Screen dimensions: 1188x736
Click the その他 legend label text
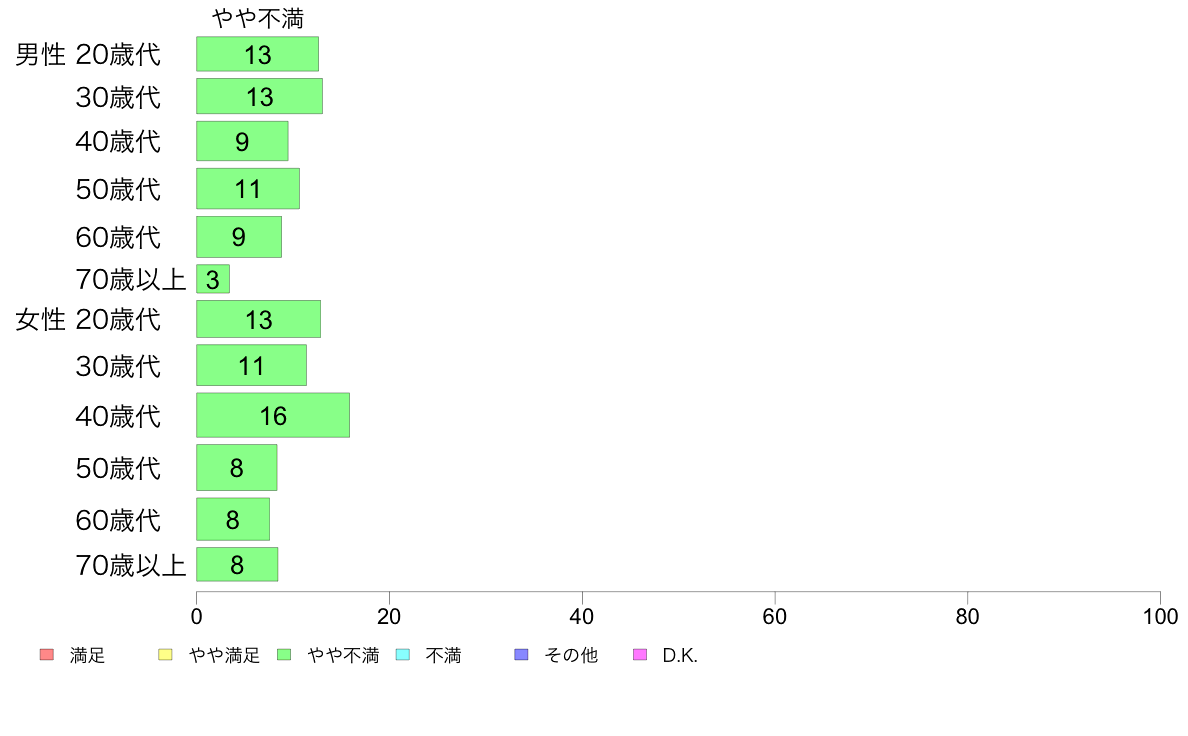point(571,656)
